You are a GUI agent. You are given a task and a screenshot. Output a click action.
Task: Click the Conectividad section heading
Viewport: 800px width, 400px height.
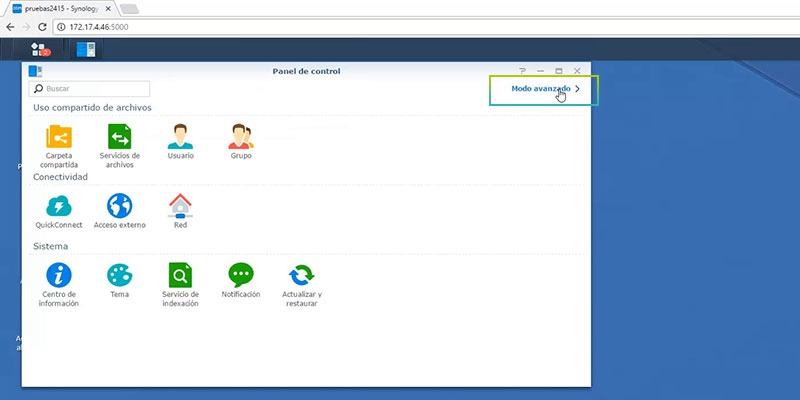(60, 177)
